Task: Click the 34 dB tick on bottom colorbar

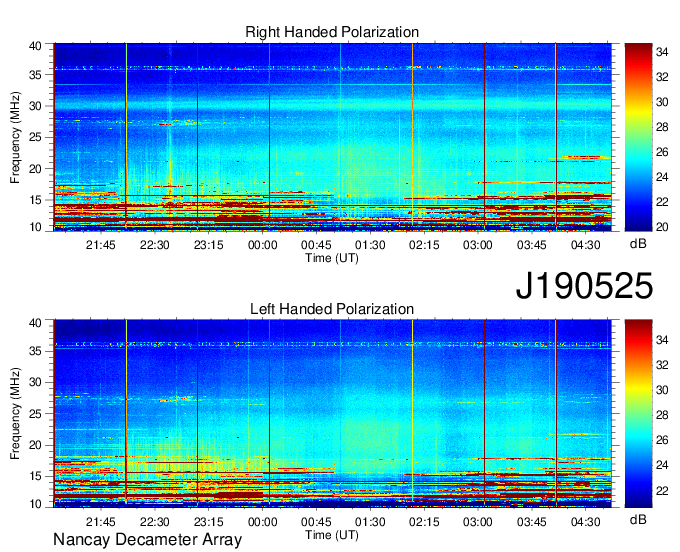Action: tap(662, 340)
